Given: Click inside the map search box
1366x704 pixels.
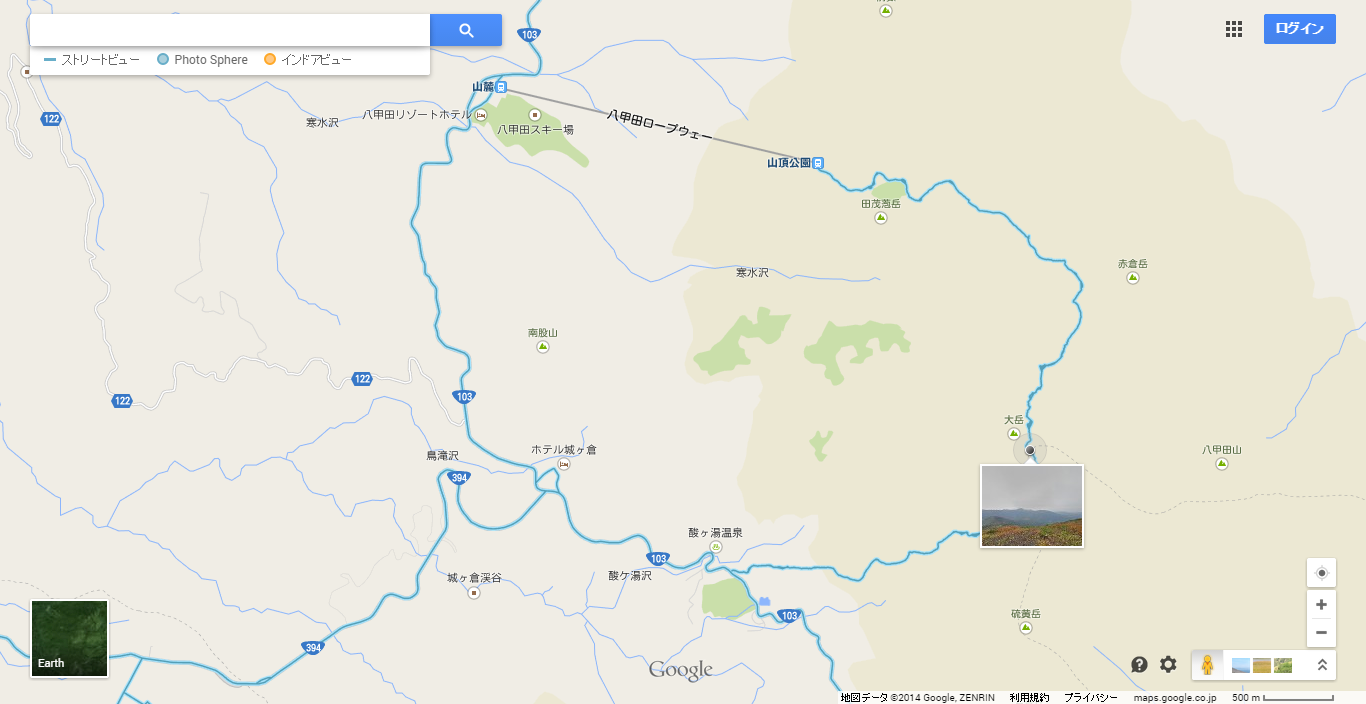Looking at the screenshot, I should [x=230, y=30].
